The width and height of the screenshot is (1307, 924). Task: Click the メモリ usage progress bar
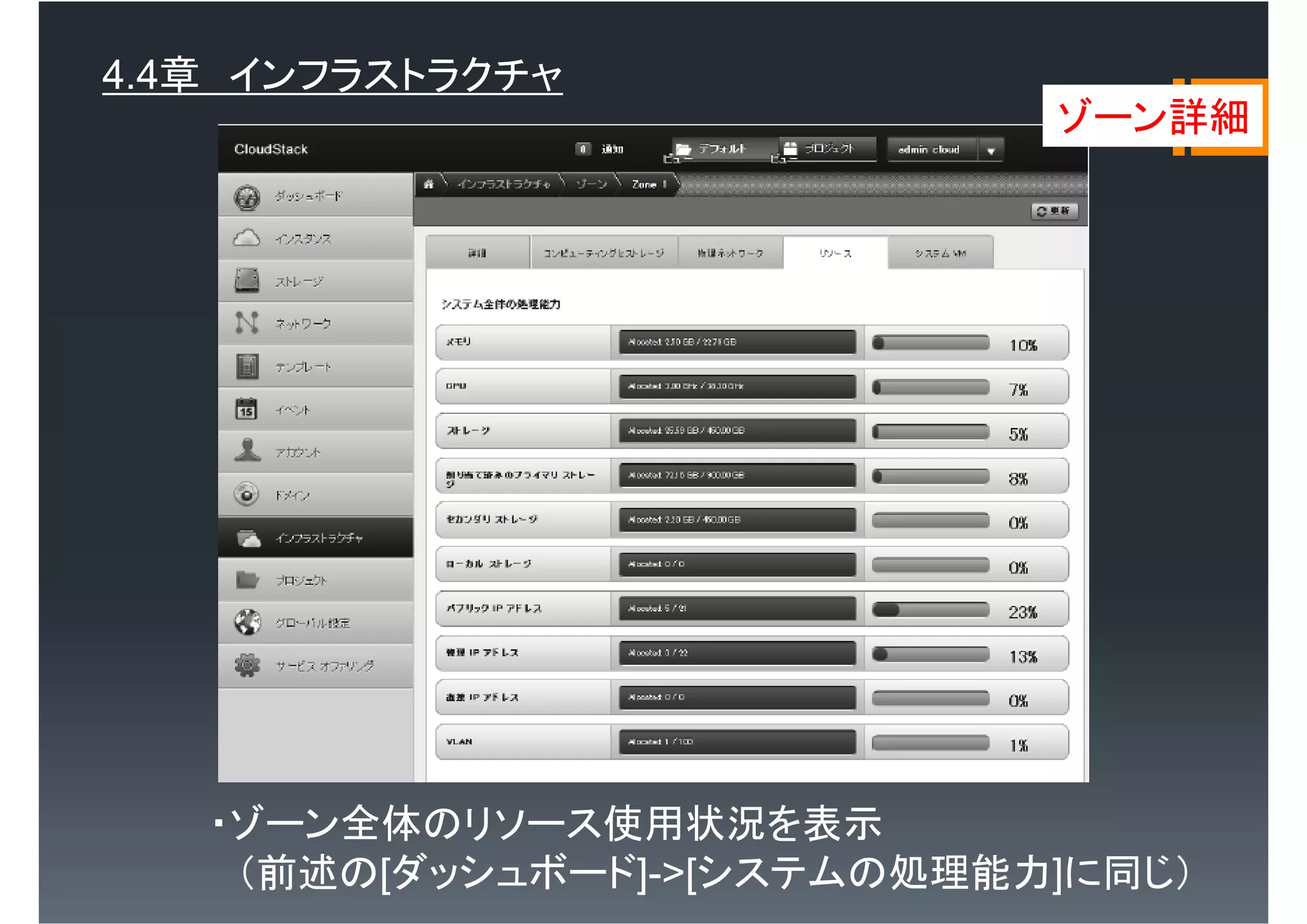click(930, 343)
